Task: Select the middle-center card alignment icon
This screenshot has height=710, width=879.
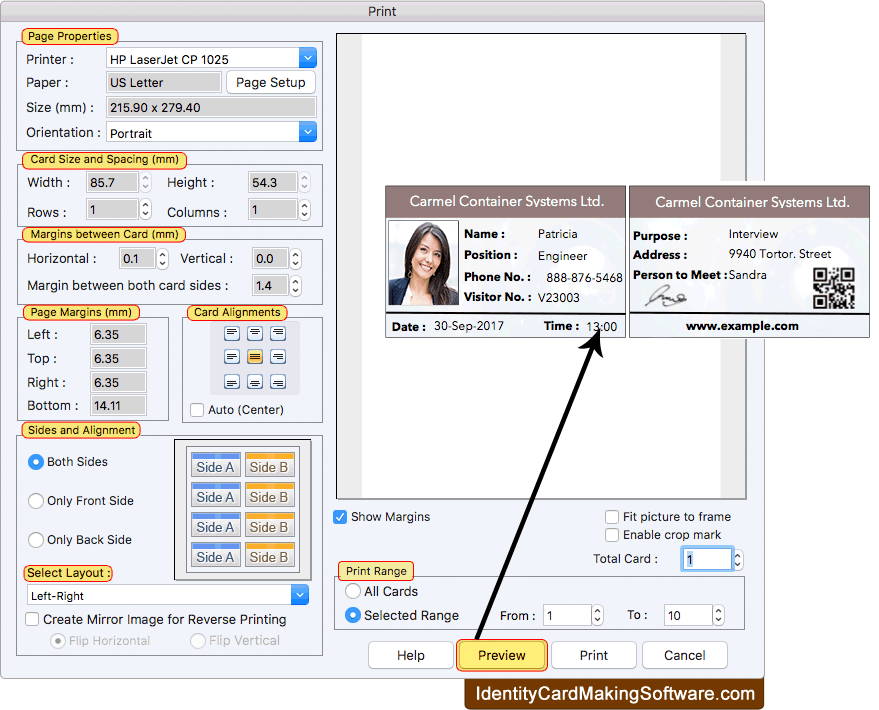Action: 255,357
